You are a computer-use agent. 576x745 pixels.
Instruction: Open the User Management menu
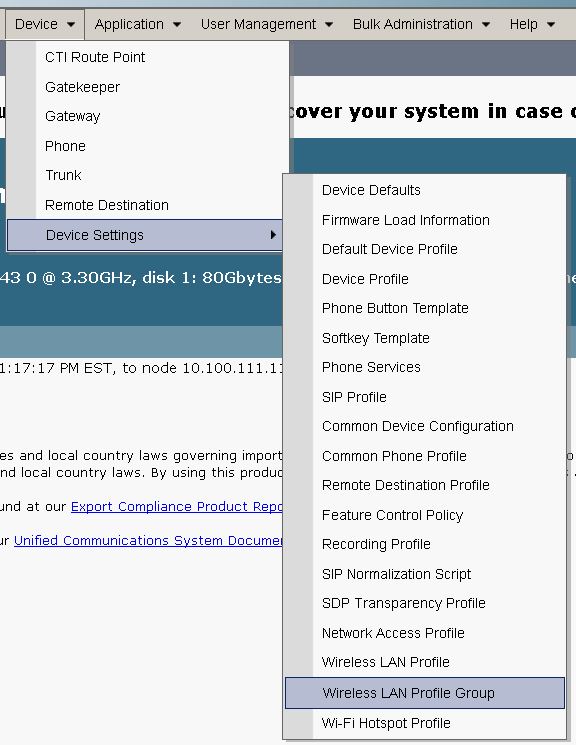(x=266, y=24)
